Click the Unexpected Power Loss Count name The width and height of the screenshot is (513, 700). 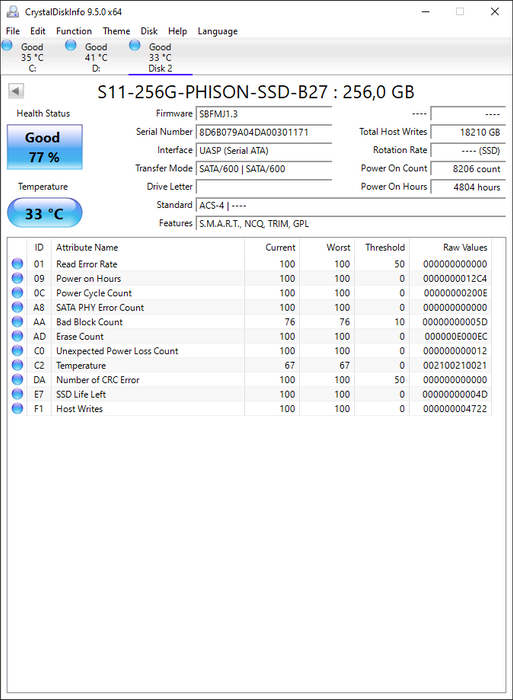click(x=117, y=351)
